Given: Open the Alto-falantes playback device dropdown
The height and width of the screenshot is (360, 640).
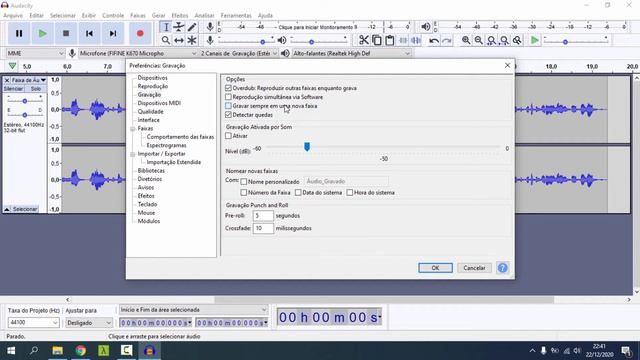Looking at the screenshot, I should (351, 53).
